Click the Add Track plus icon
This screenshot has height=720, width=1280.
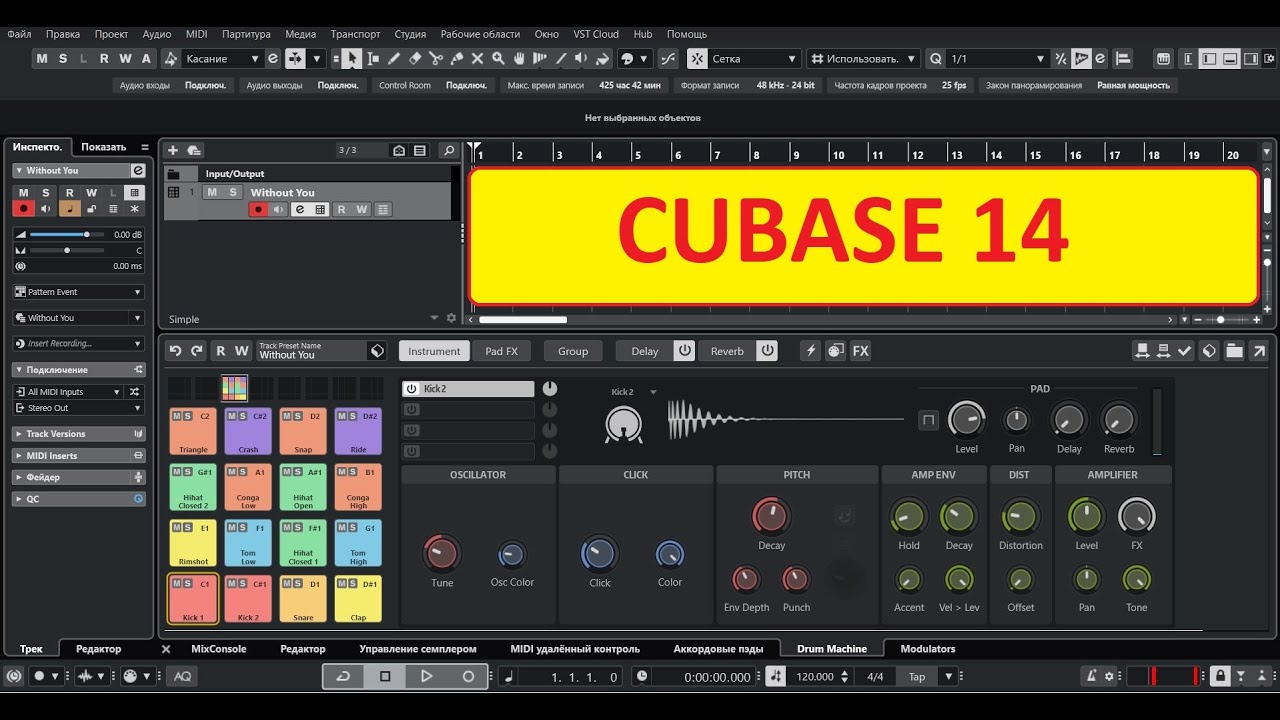173,150
